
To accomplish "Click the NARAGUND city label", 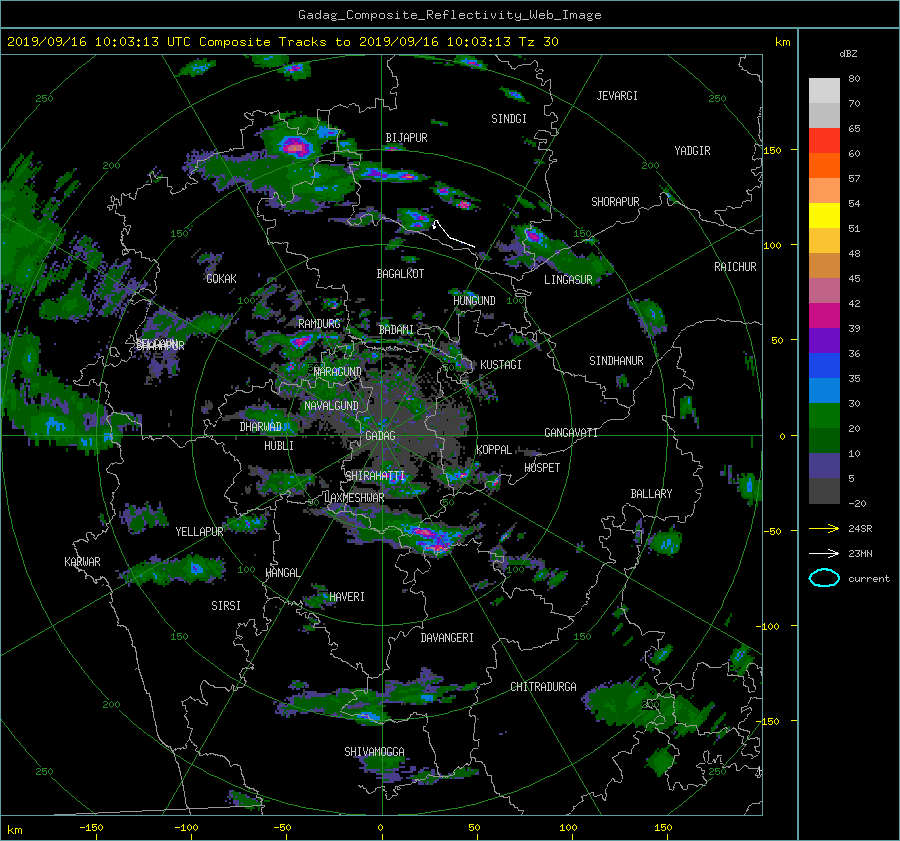I will point(338,372).
